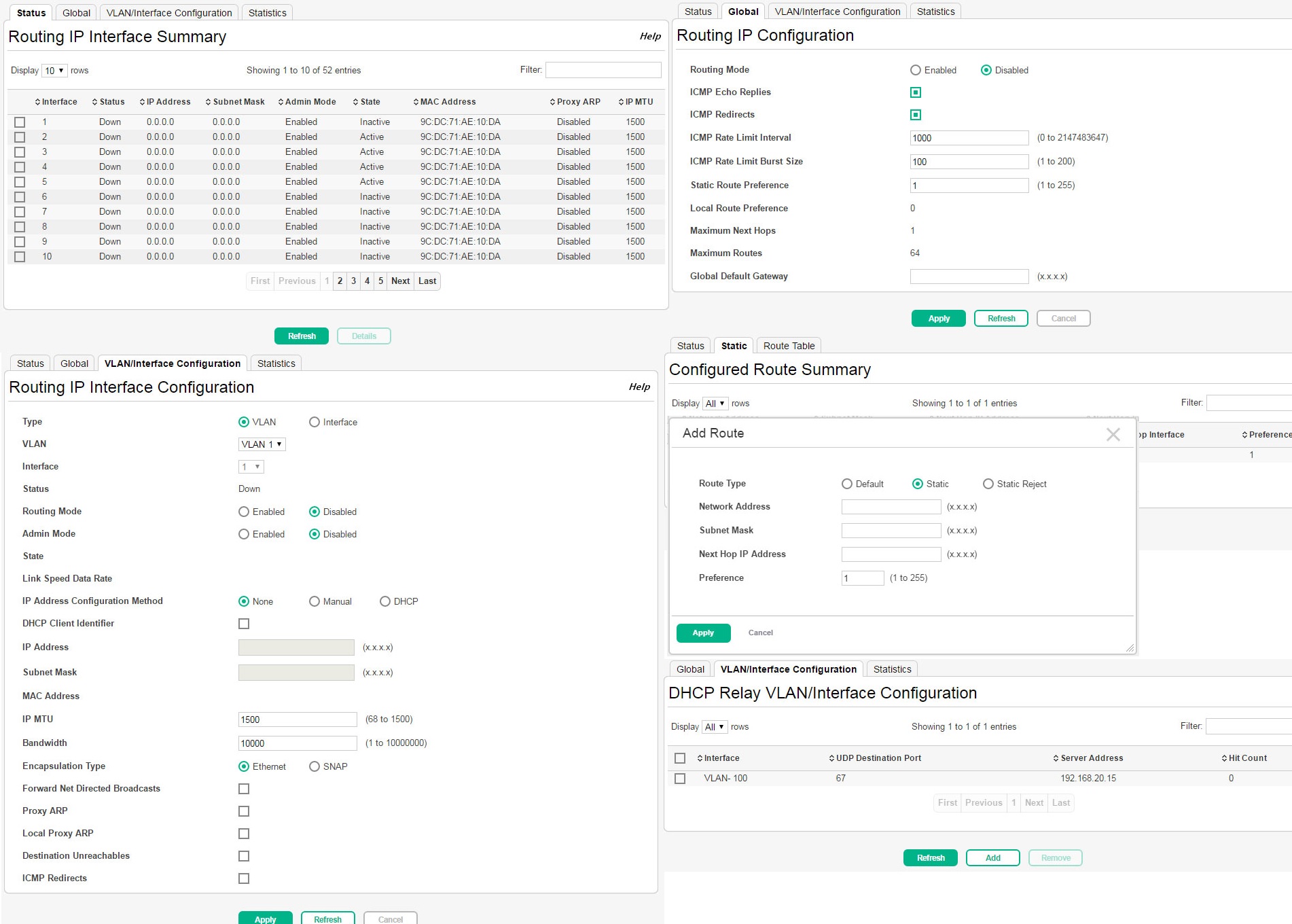The height and width of the screenshot is (924, 1292).
Task: Tick the DHCP Relay header select-all checkbox
Action: pos(680,758)
